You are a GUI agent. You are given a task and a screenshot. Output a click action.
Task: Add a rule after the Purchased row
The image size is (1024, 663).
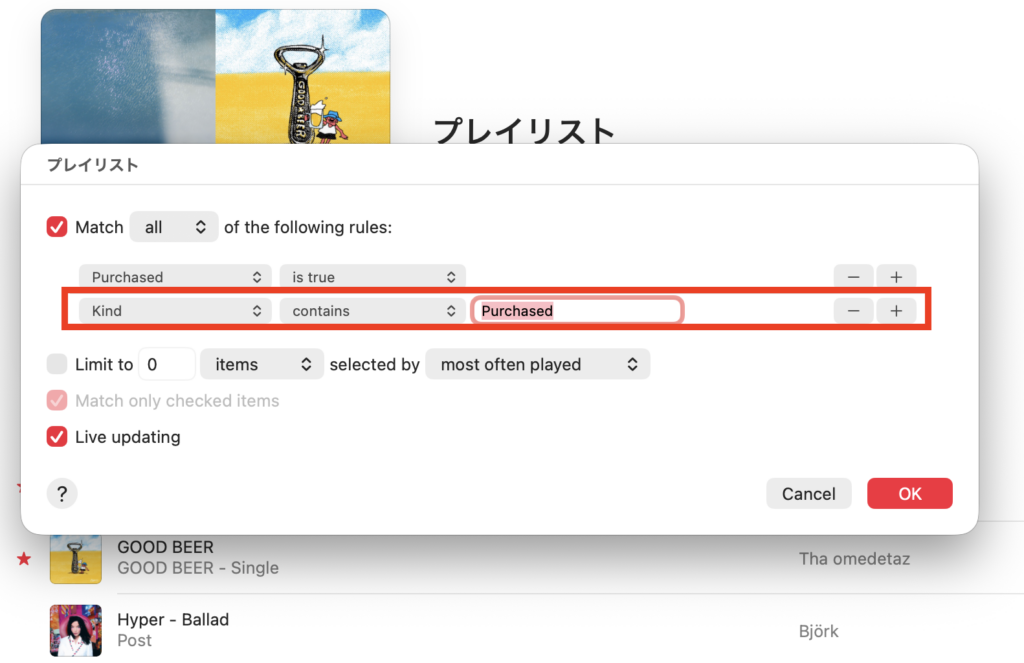click(x=896, y=277)
